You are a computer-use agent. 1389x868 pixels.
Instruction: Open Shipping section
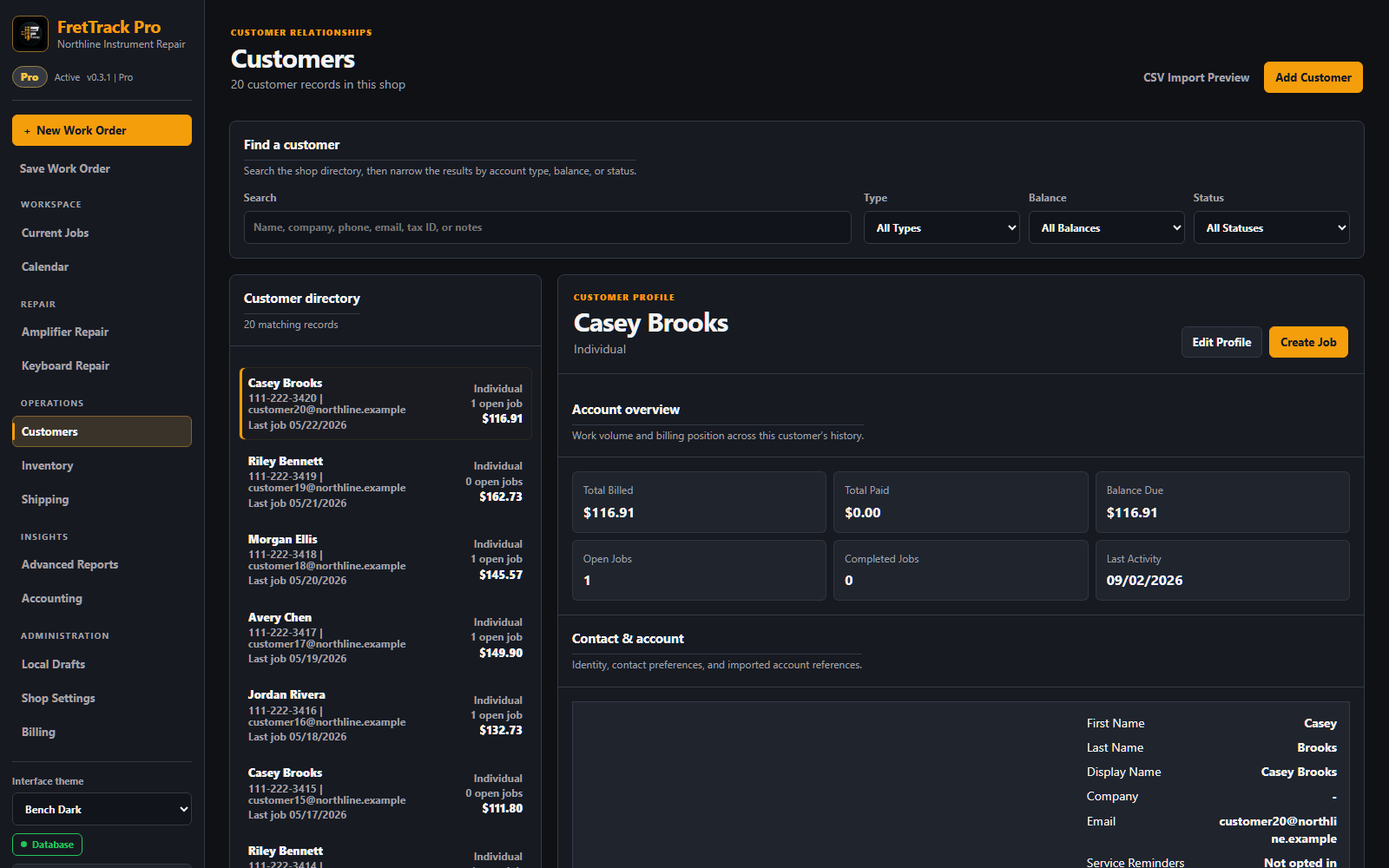click(x=102, y=499)
